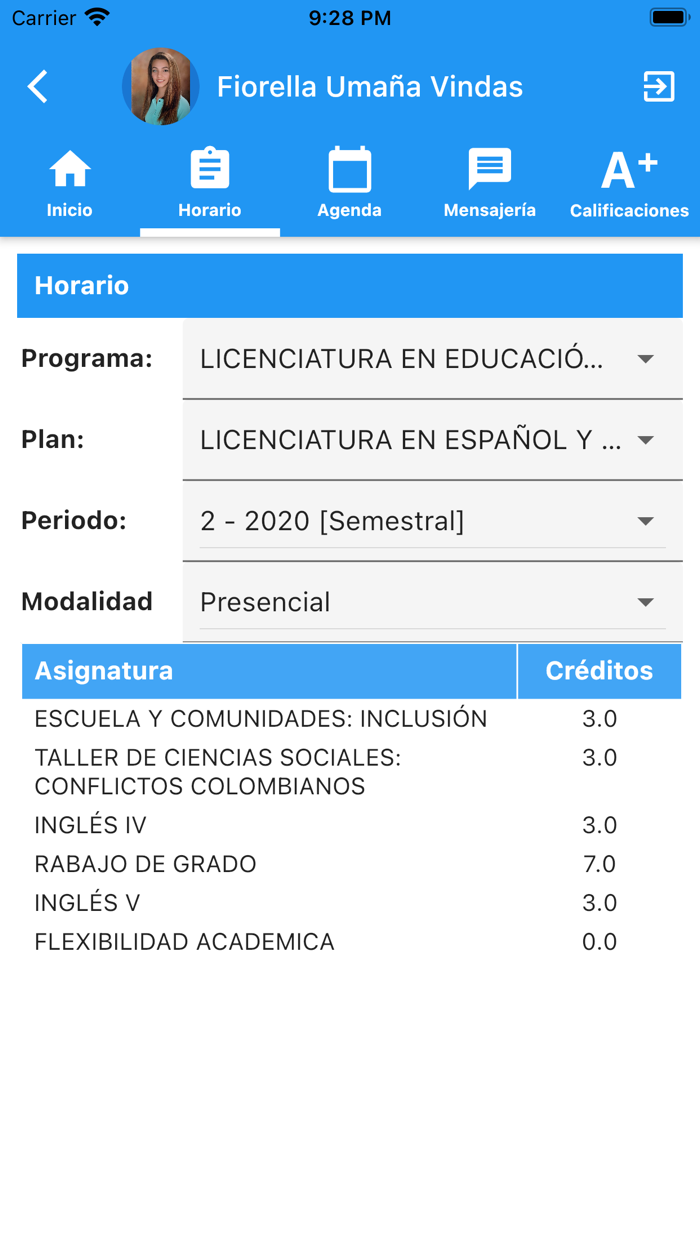Tap the back arrow icon
The height and width of the screenshot is (1244, 700).
[x=38, y=87]
